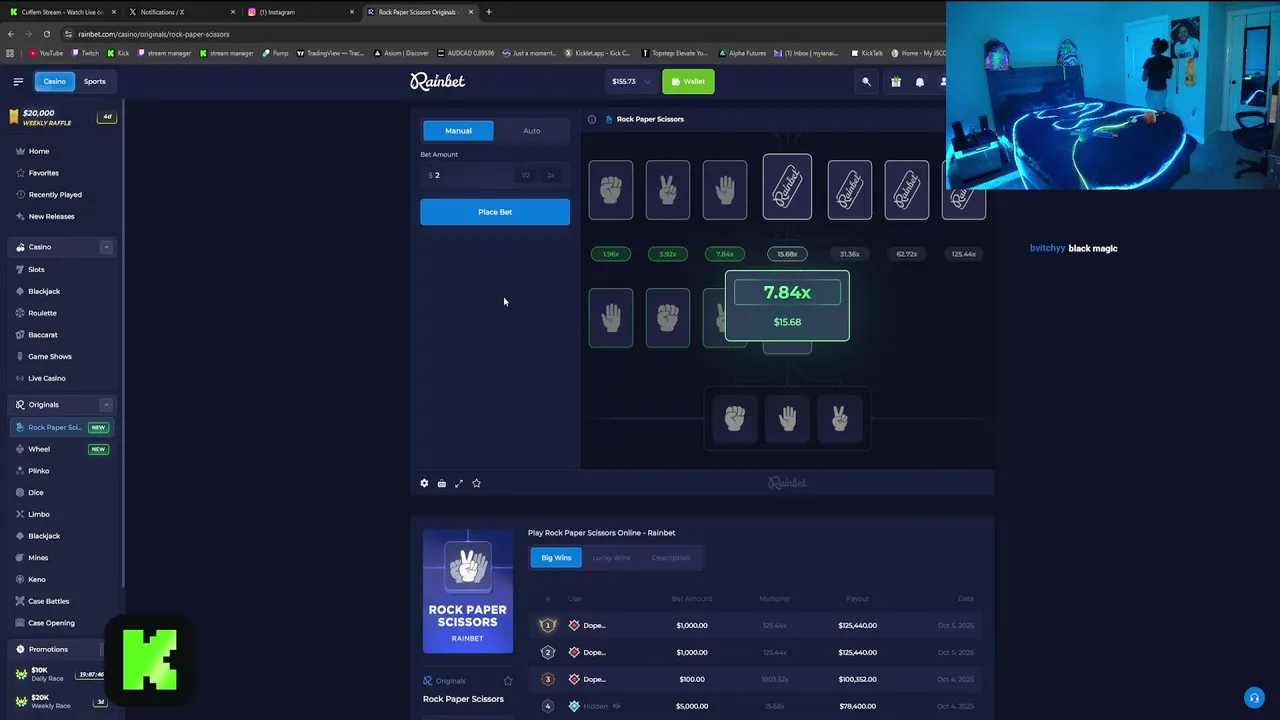
Task: Switch to Lucky Wins tab
Action: click(611, 557)
